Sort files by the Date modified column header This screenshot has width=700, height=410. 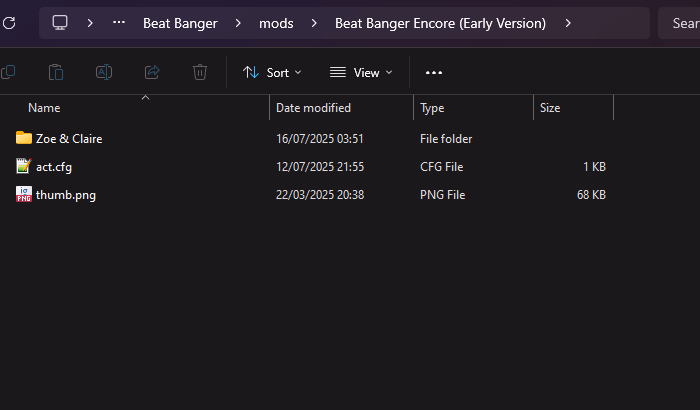click(x=313, y=107)
